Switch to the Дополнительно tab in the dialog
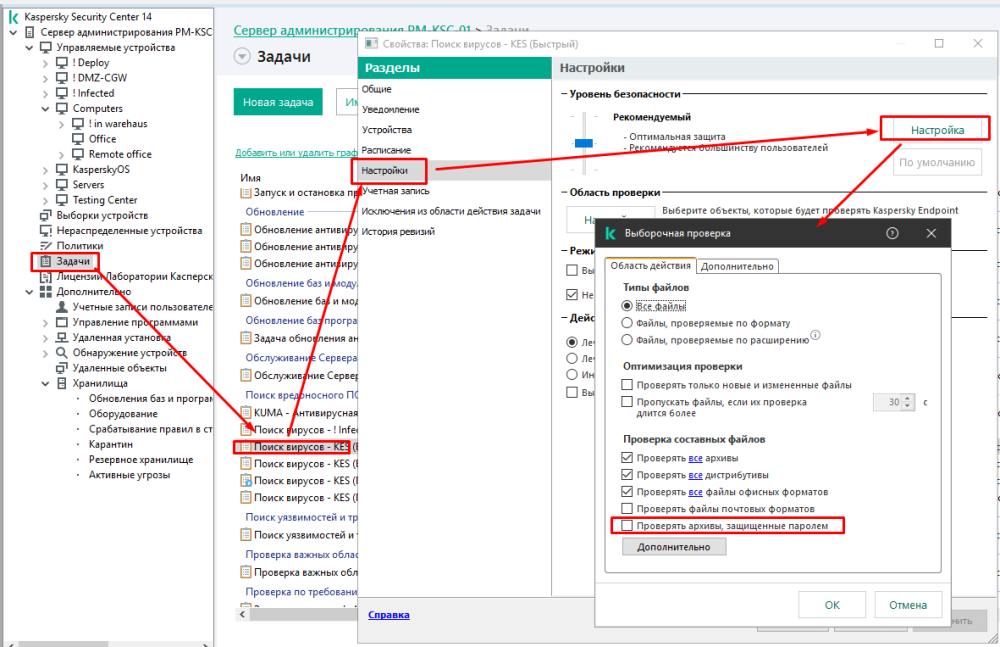This screenshot has height=647, width=1000. pos(737,266)
